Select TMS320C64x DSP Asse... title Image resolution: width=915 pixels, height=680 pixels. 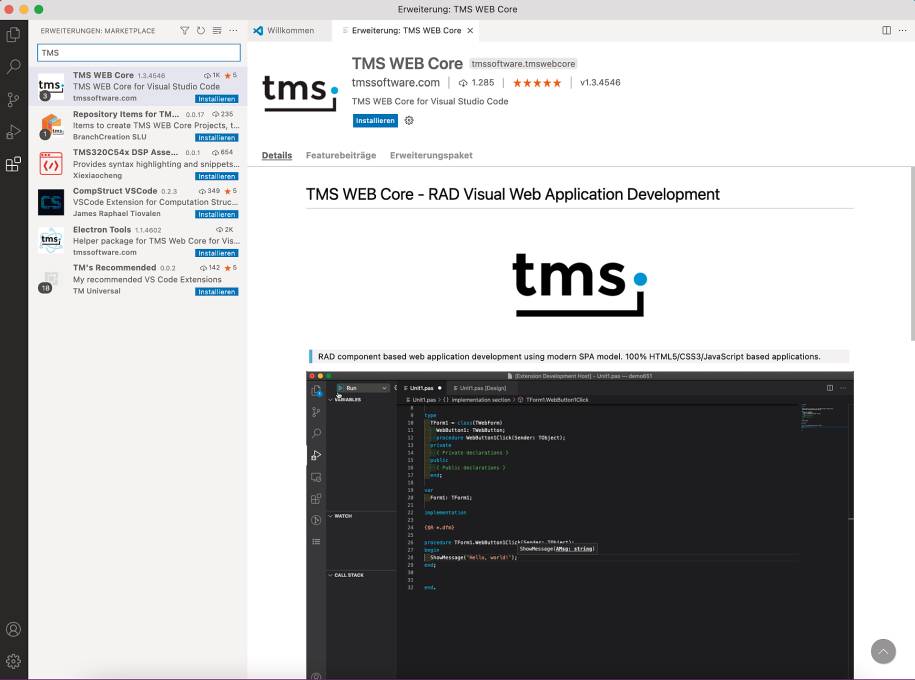[x=125, y=152]
